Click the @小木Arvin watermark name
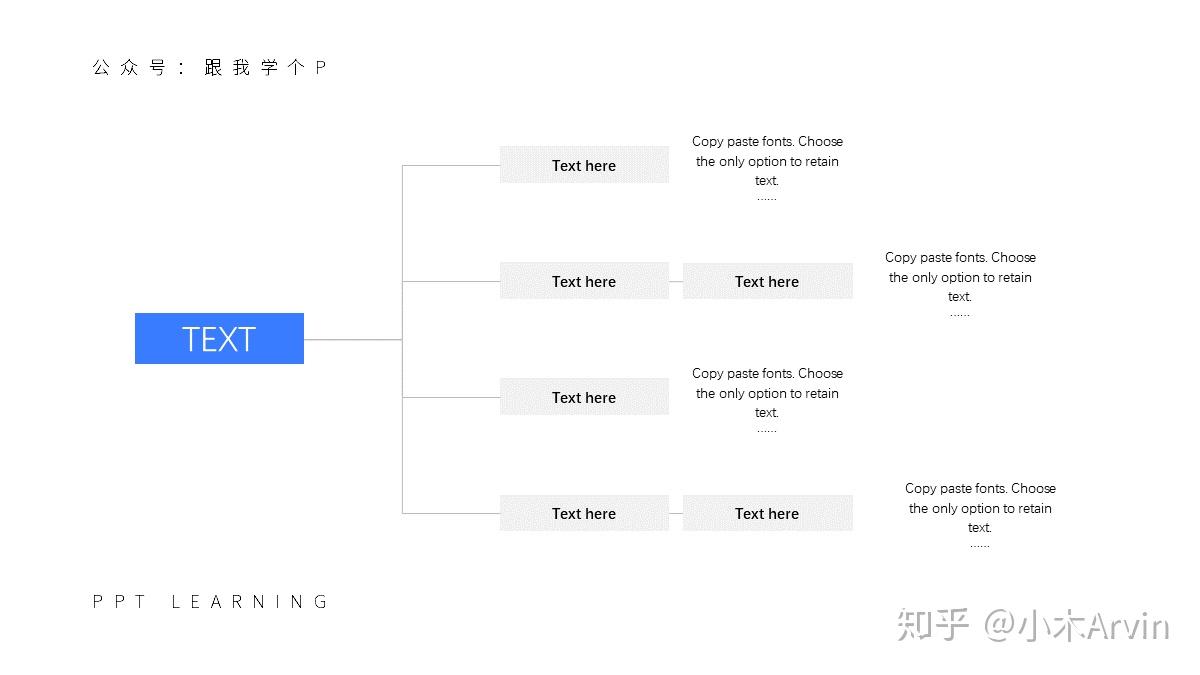 click(x=1076, y=627)
